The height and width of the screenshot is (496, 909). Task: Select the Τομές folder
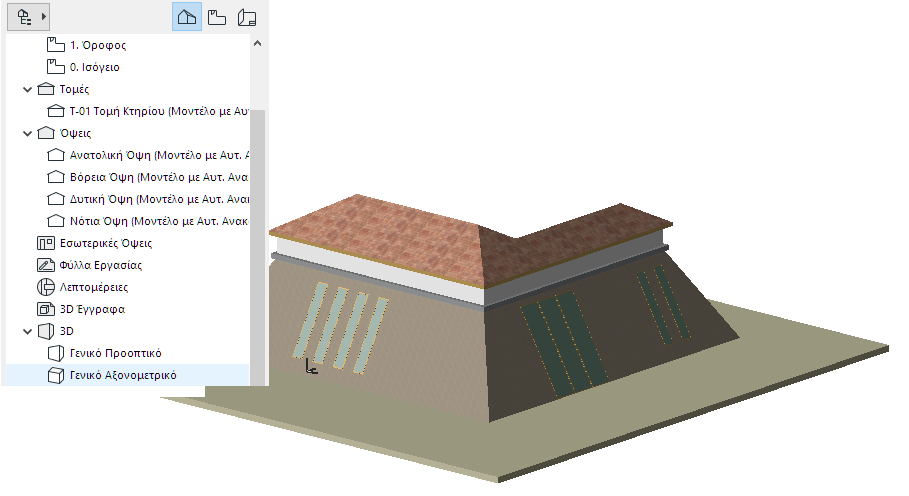pyautogui.click(x=74, y=89)
